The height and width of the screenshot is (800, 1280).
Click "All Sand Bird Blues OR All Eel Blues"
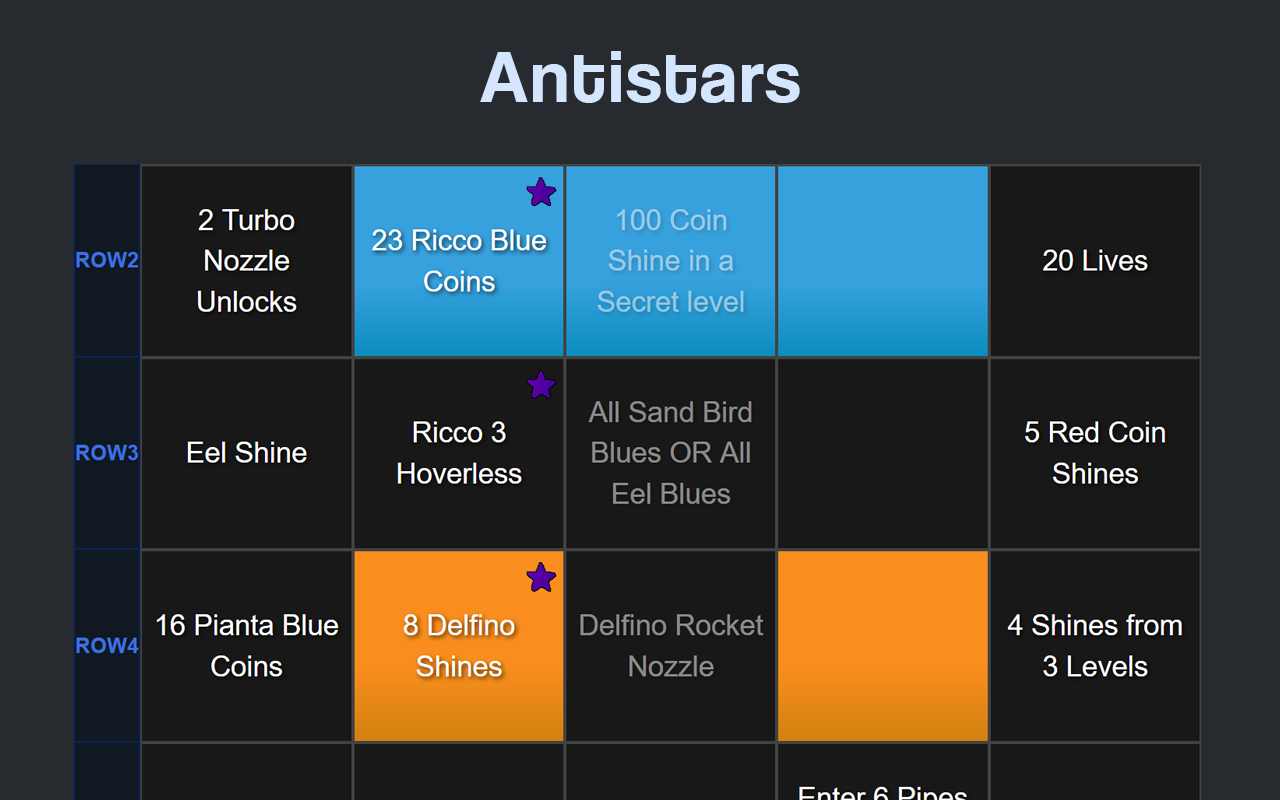tap(670, 452)
